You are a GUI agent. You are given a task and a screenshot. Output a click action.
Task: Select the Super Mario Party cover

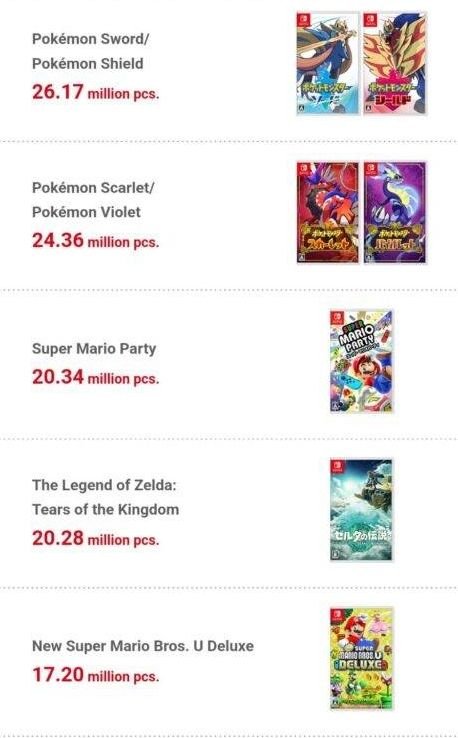[x=362, y=361]
